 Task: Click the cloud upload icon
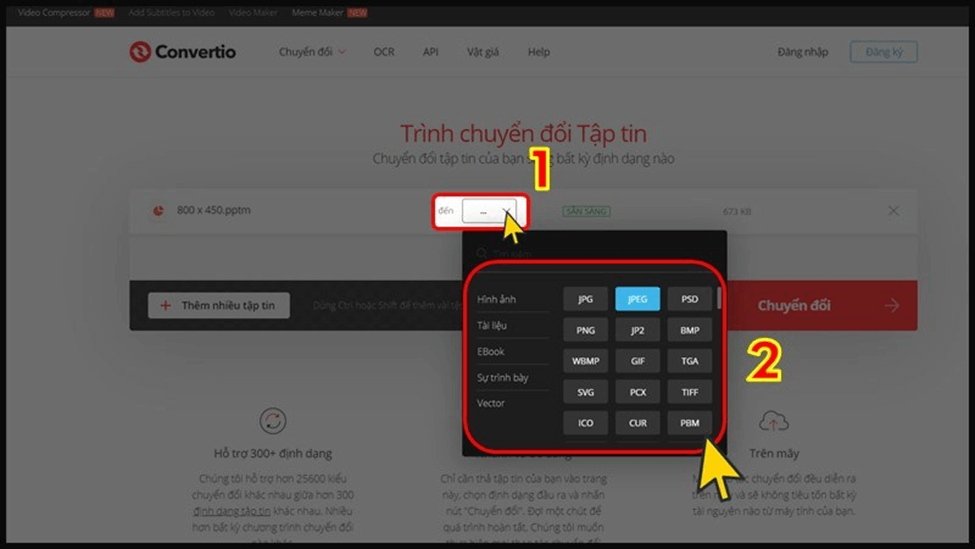click(774, 422)
